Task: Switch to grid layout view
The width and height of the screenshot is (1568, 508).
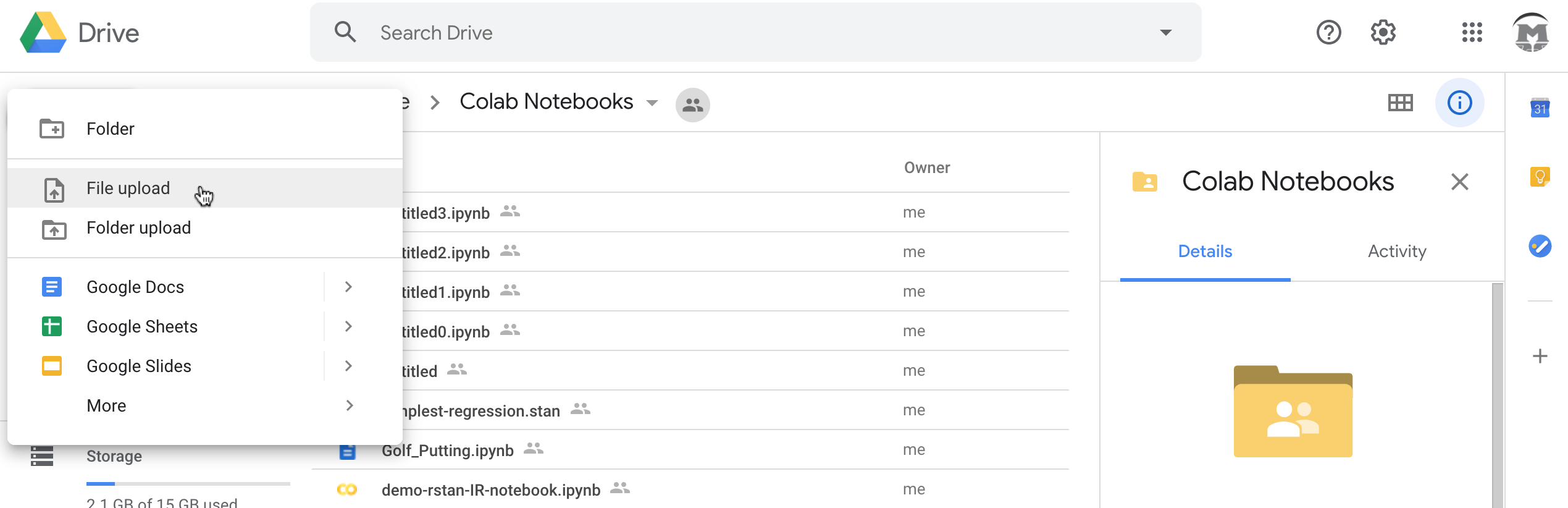Action: [1400, 103]
